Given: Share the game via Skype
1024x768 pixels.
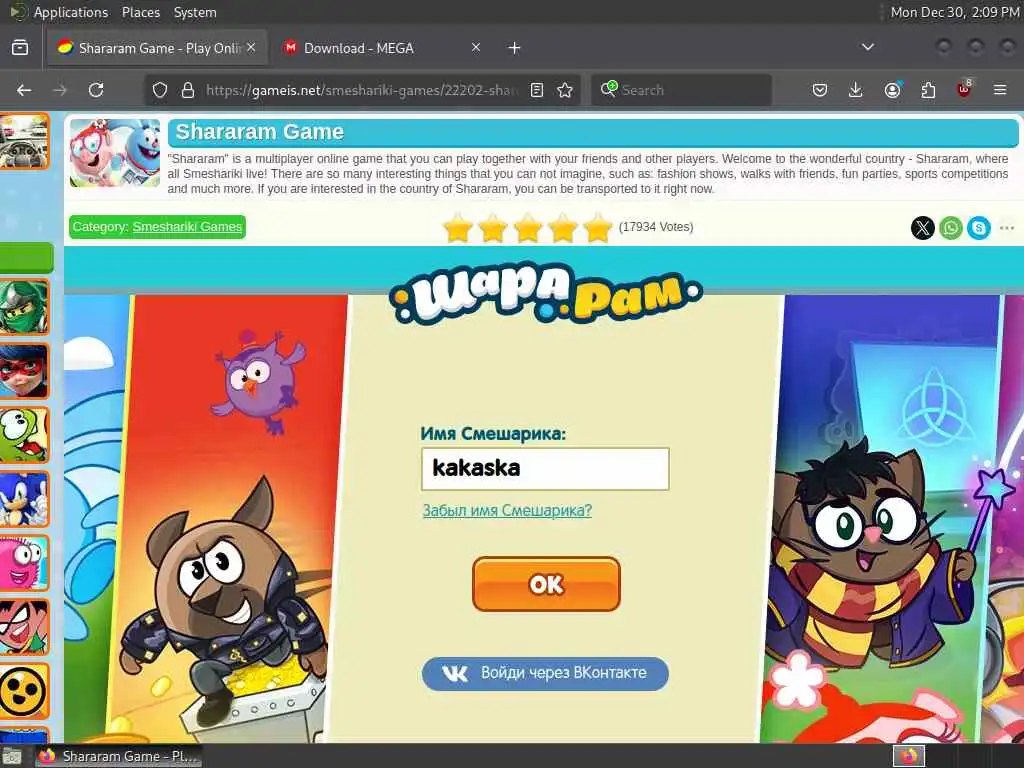Looking at the screenshot, I should (x=979, y=228).
